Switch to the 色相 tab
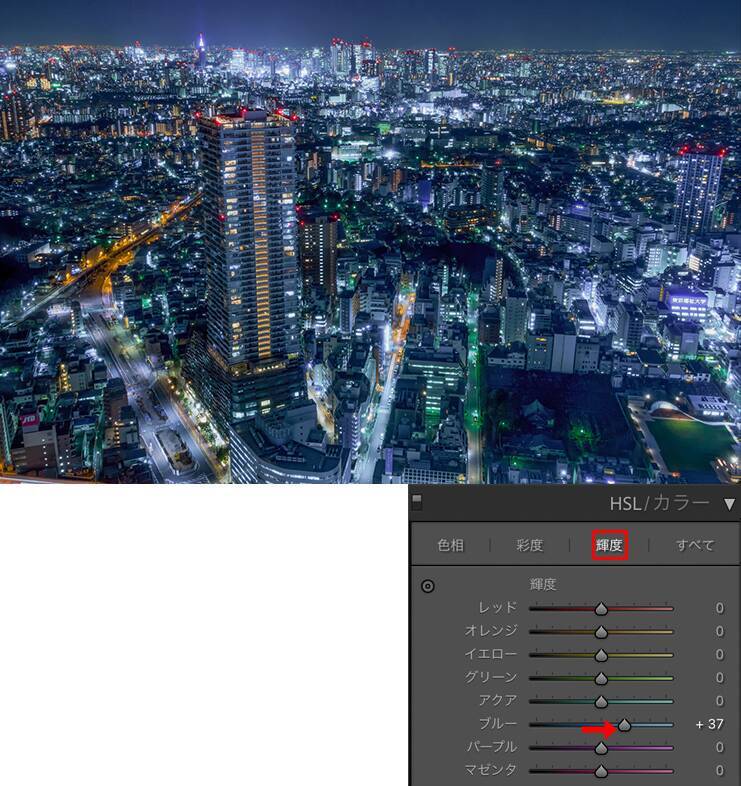741x786 pixels. 451,545
